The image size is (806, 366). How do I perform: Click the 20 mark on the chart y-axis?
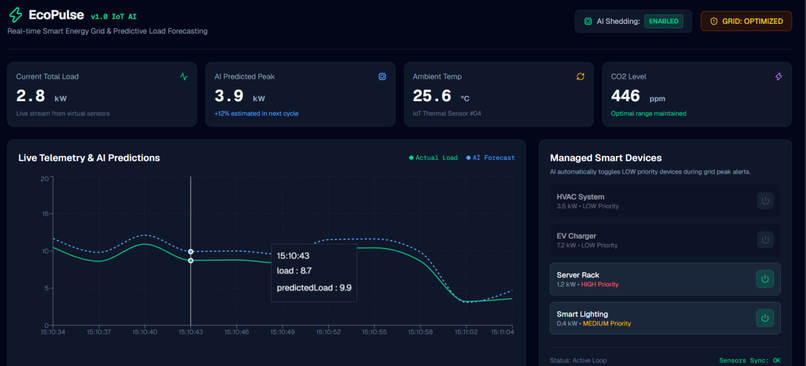tap(44, 178)
